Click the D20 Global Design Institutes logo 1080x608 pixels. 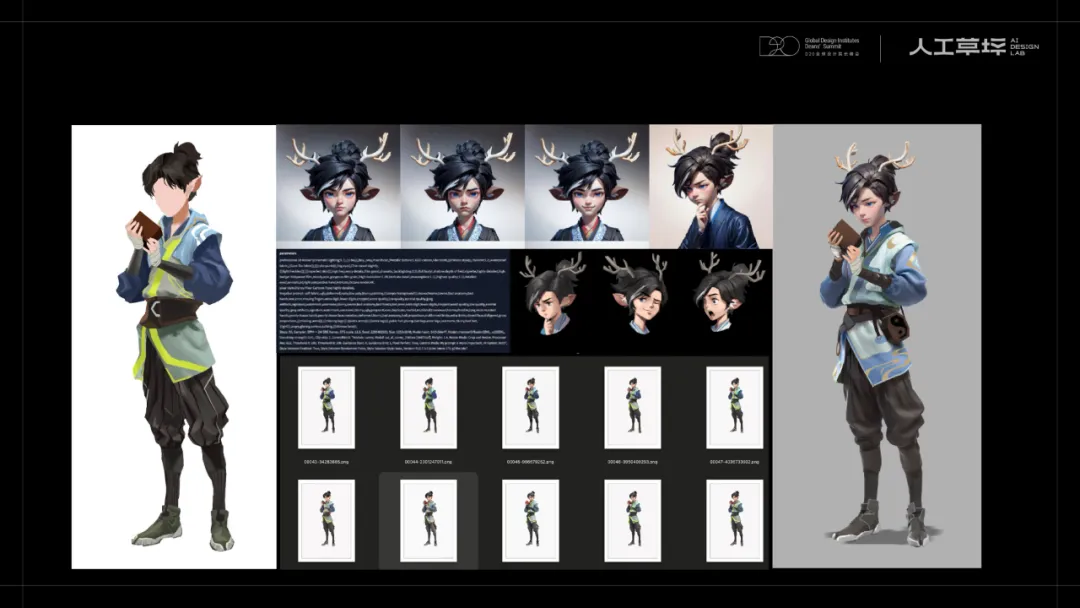click(809, 46)
